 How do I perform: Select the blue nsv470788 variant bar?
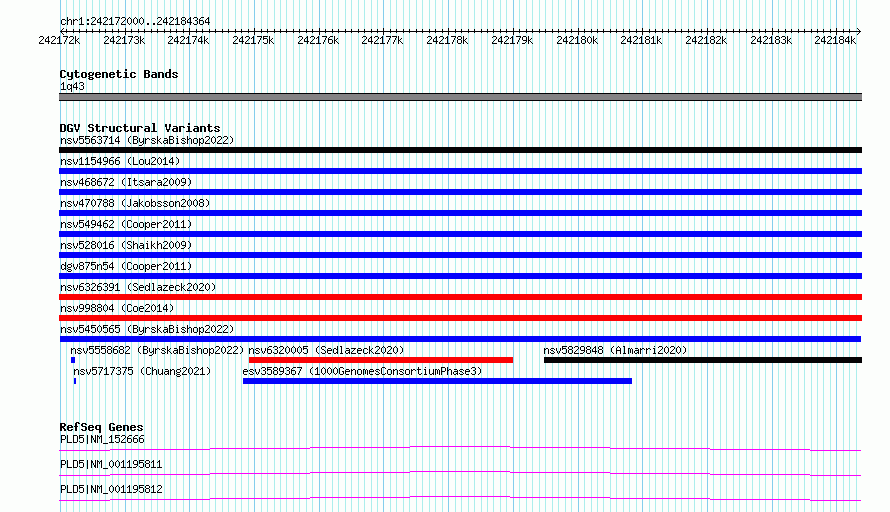pyautogui.click(x=460, y=213)
